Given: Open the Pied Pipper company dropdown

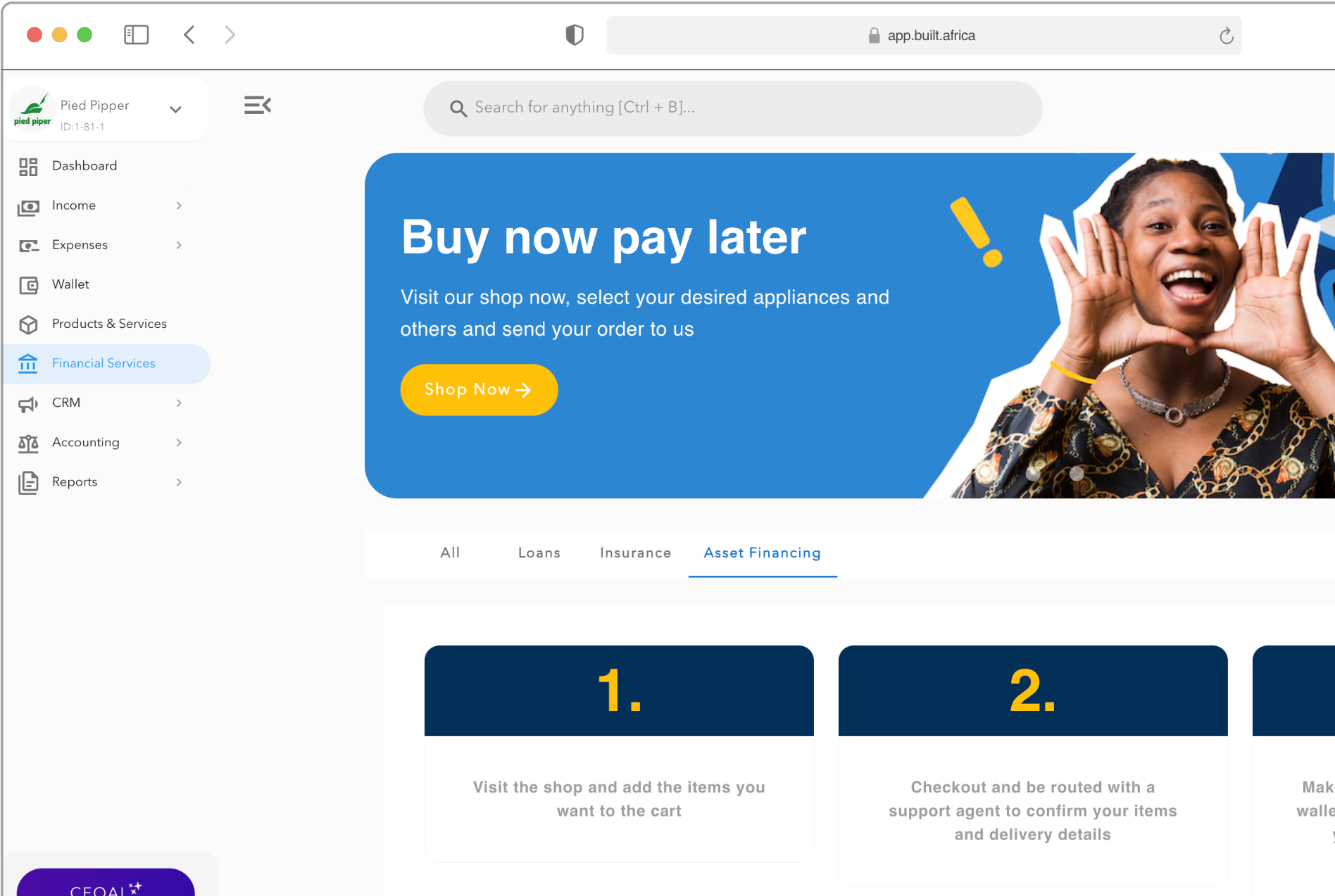Looking at the screenshot, I should (176, 110).
